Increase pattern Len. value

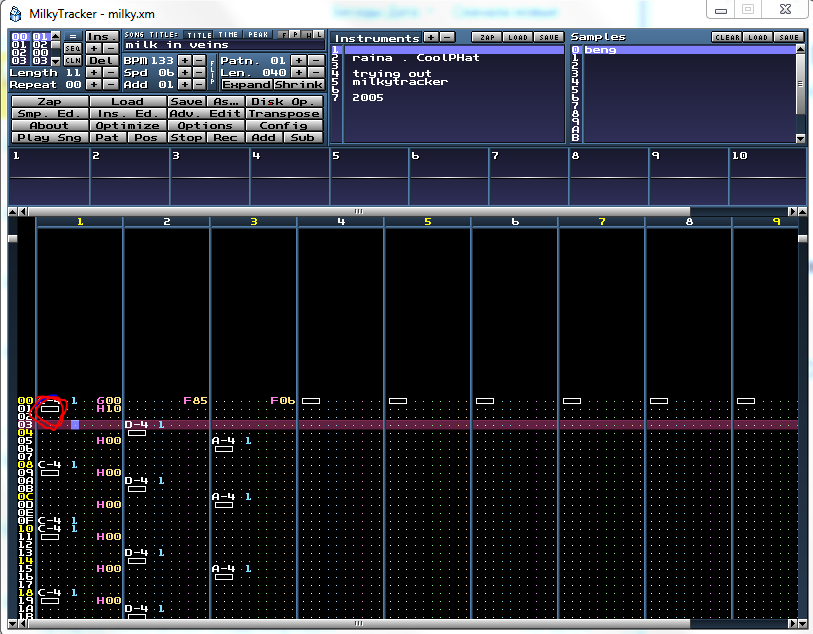point(299,73)
